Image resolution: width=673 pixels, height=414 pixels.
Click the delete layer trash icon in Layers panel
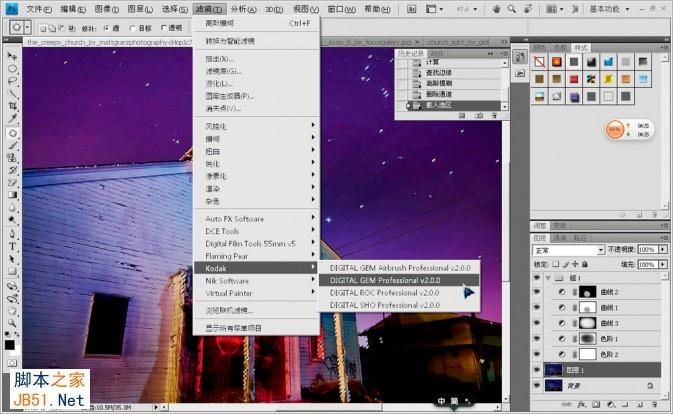(654, 404)
